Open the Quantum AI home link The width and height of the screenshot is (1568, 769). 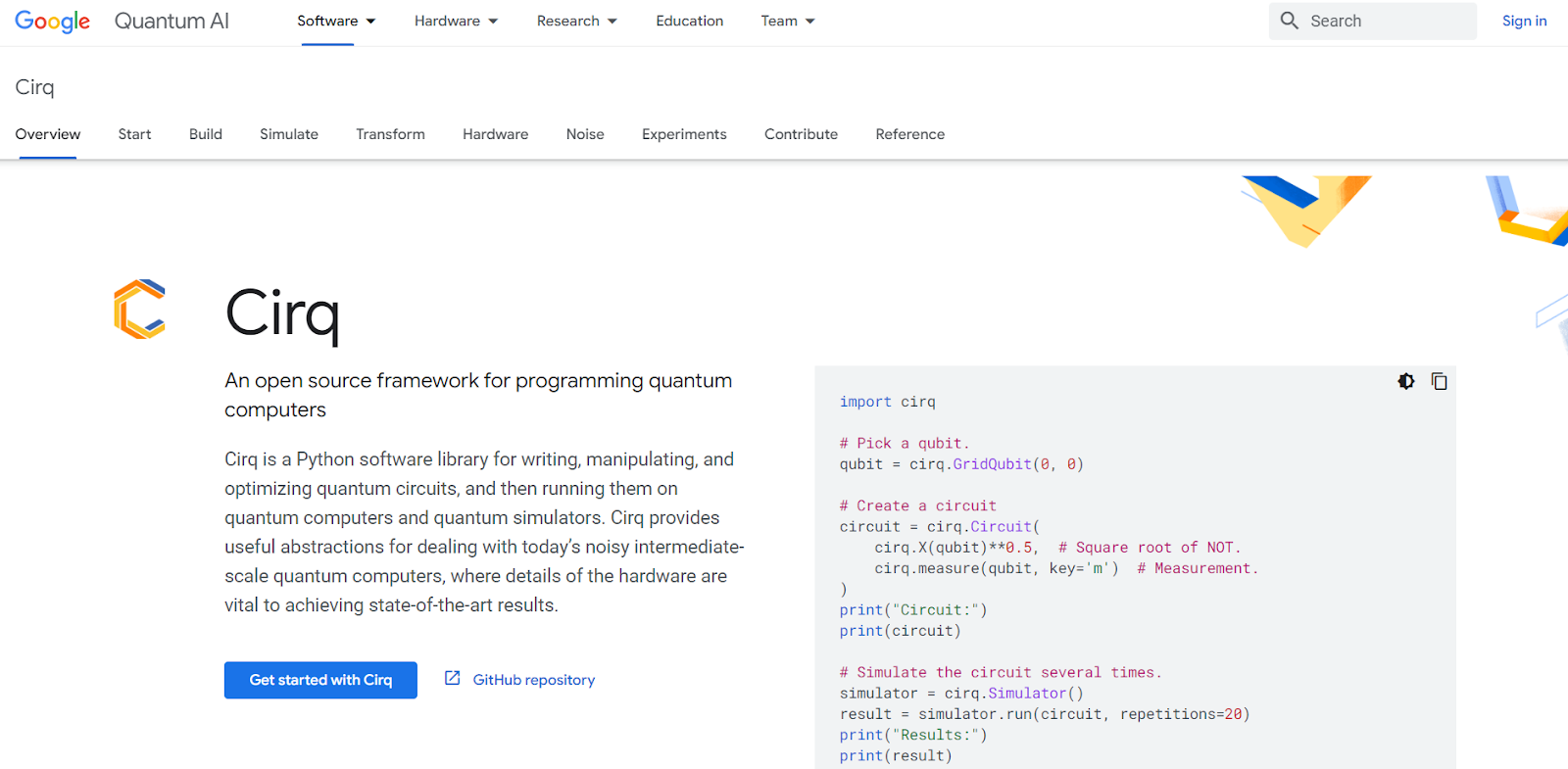coord(171,22)
